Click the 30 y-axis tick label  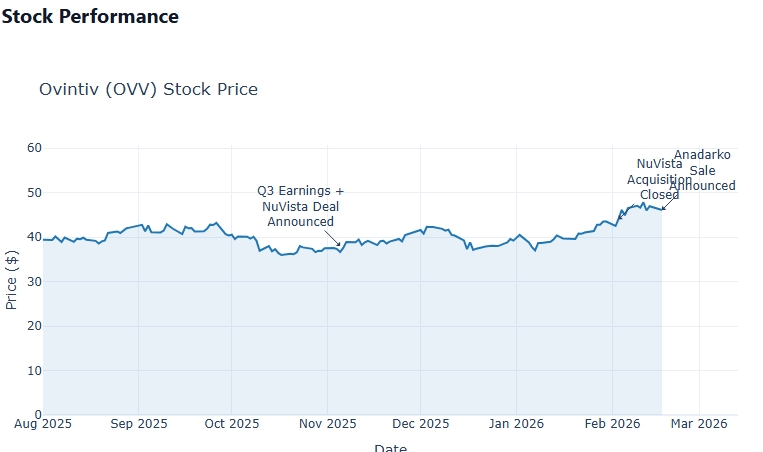point(34,281)
